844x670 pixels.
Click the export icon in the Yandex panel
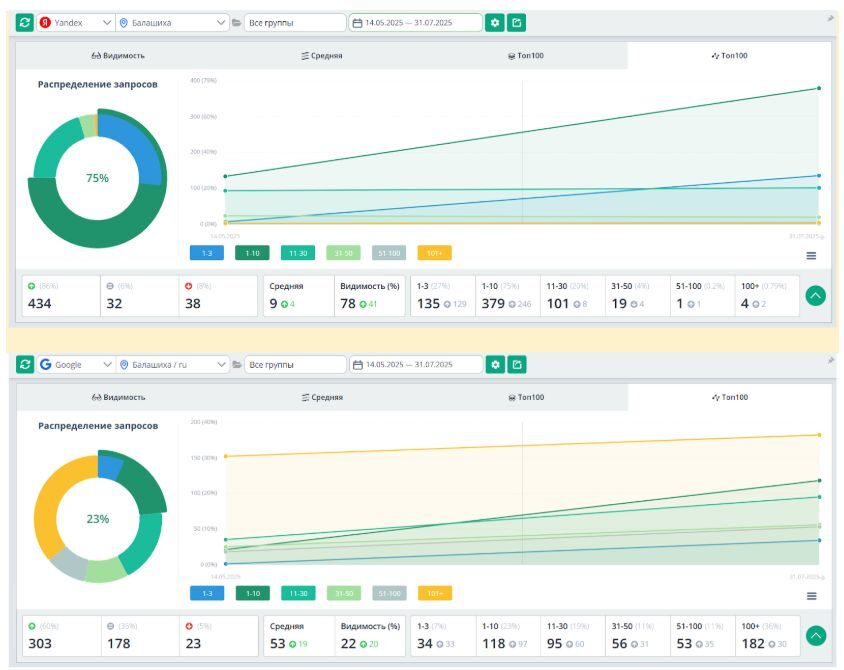[516, 22]
